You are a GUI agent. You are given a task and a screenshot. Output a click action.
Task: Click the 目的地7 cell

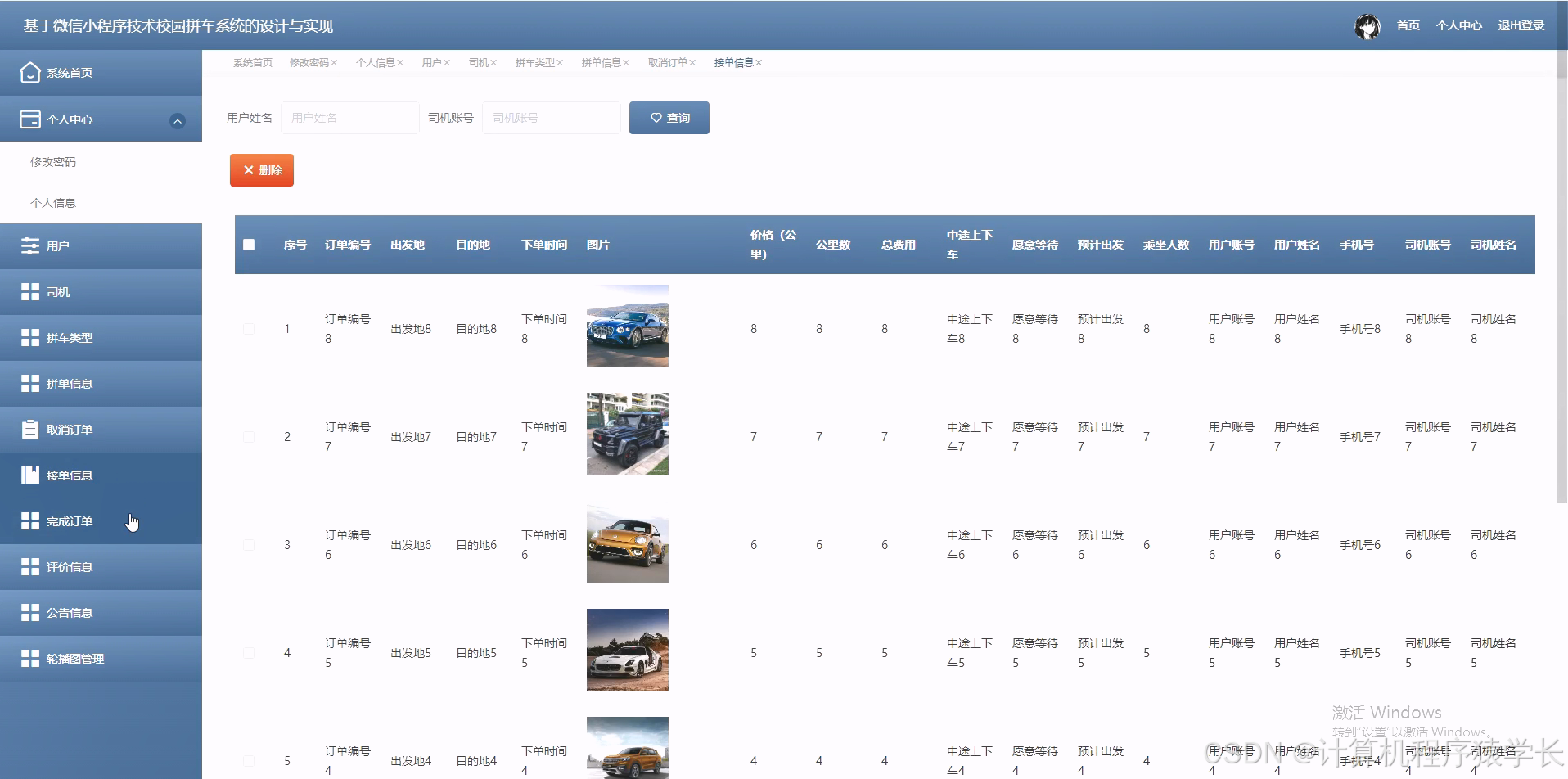pos(476,437)
